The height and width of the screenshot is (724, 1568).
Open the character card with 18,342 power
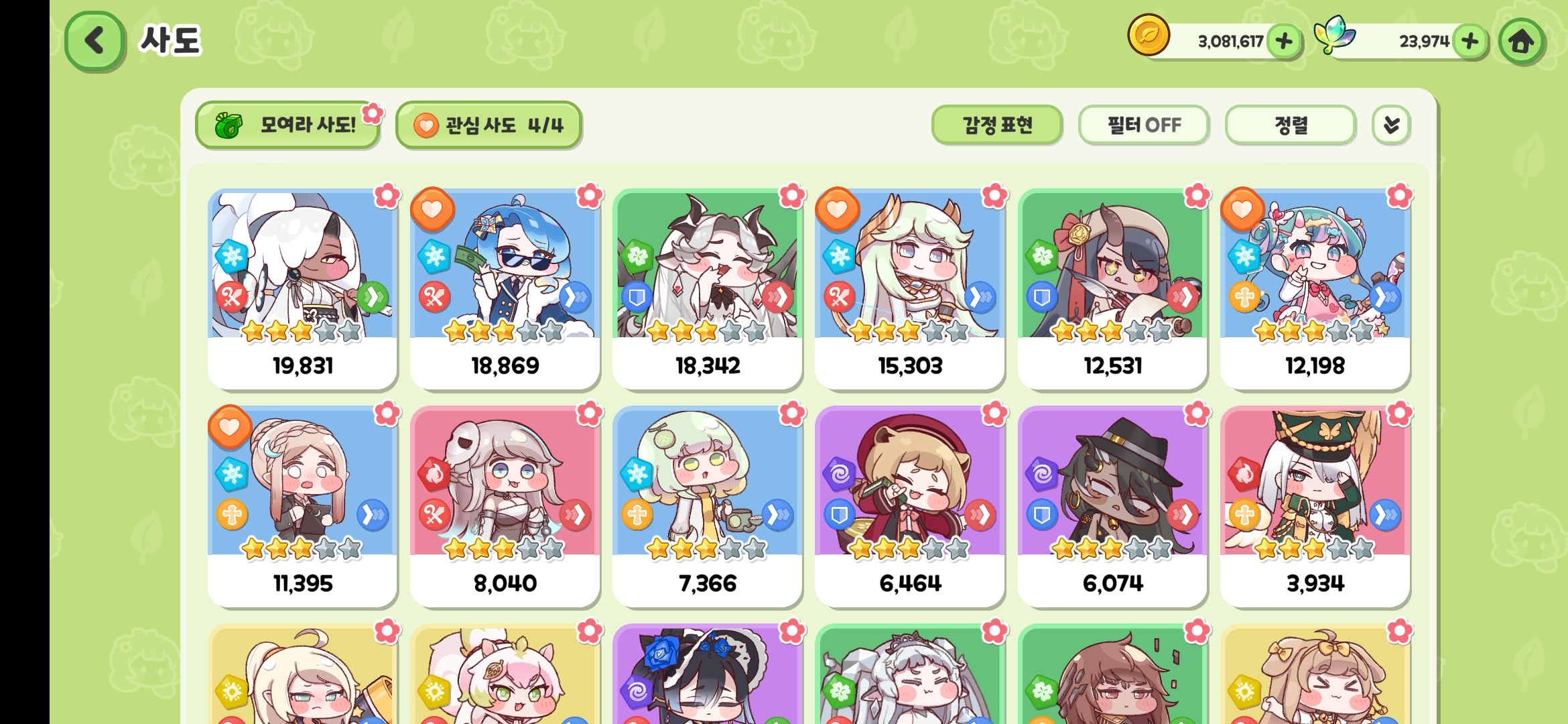pos(708,289)
